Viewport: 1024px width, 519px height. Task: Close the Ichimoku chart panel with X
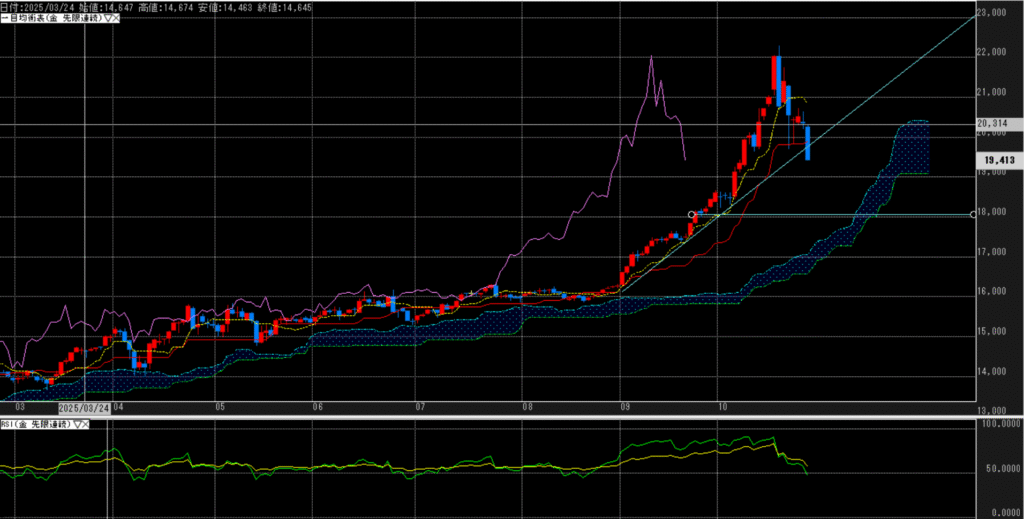(x=117, y=19)
